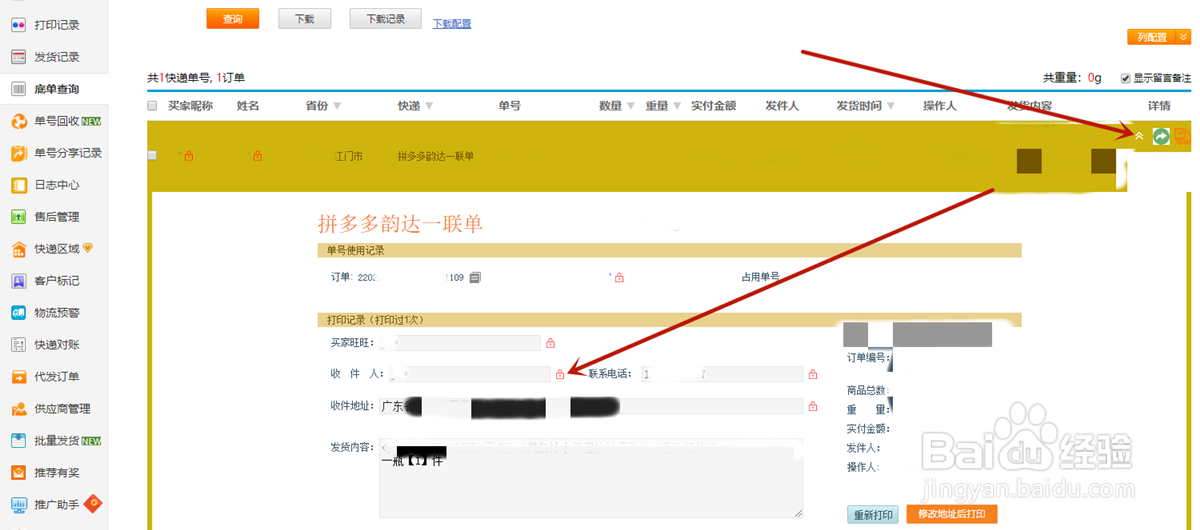Click the 底单查询 barcode icon
1200x530 pixels.
coord(18,89)
